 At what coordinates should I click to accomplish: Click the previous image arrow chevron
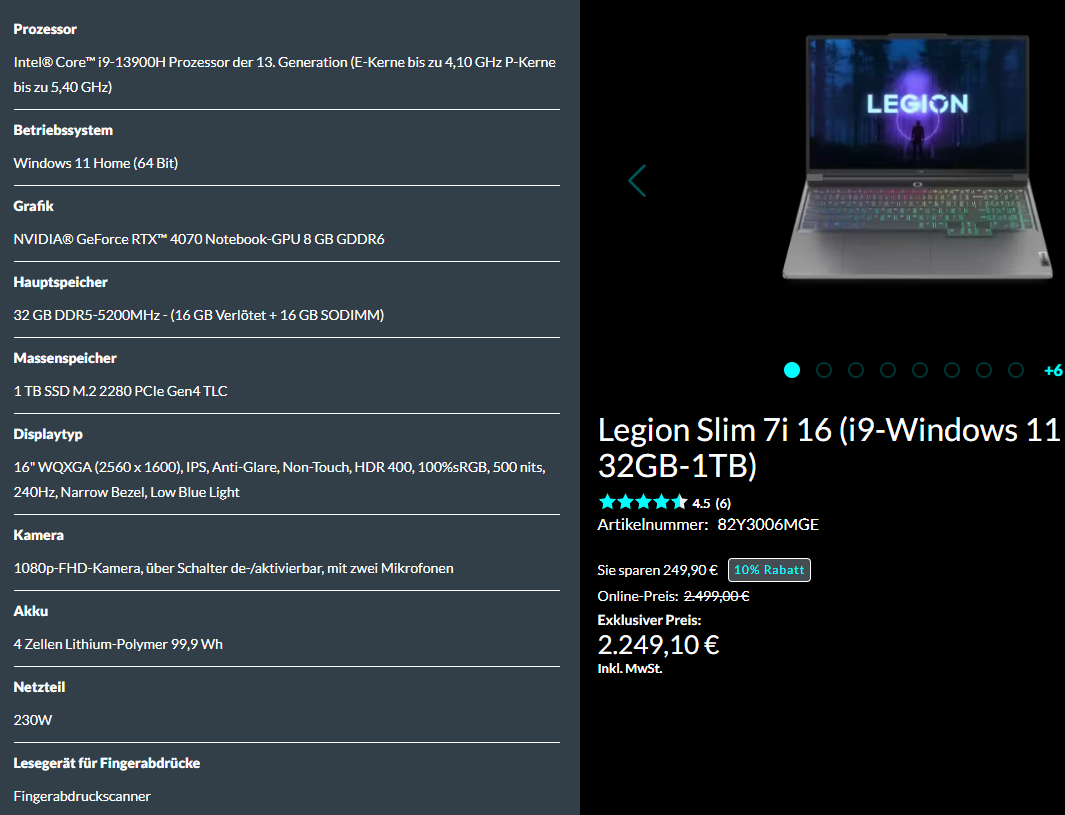pos(637,181)
